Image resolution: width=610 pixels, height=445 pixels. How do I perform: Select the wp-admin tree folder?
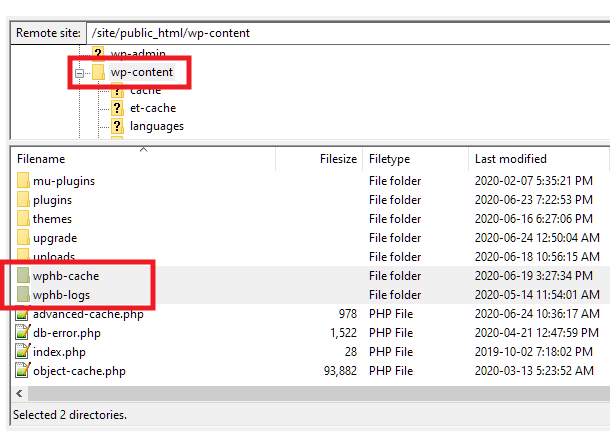tap(138, 54)
